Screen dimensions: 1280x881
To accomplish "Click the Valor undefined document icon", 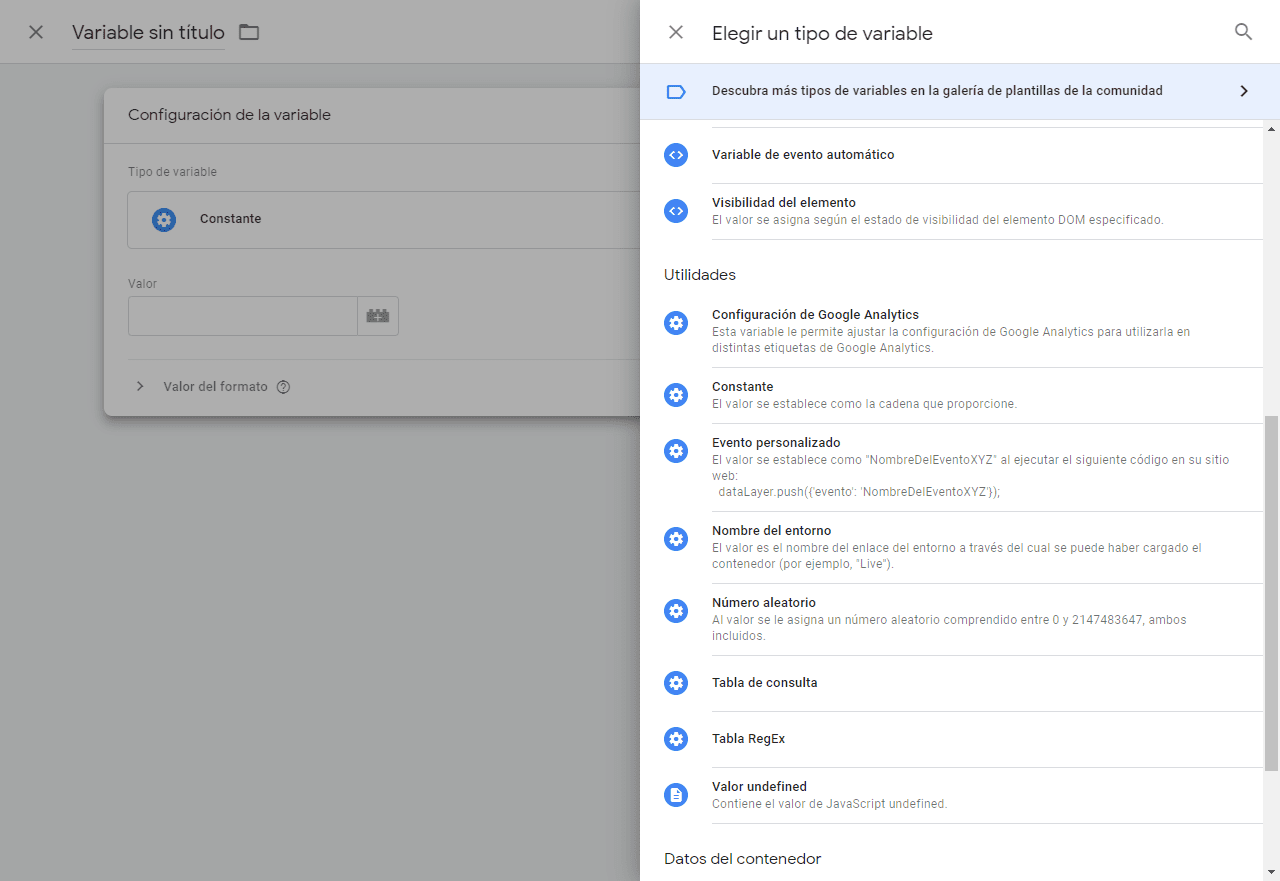I will pos(676,795).
